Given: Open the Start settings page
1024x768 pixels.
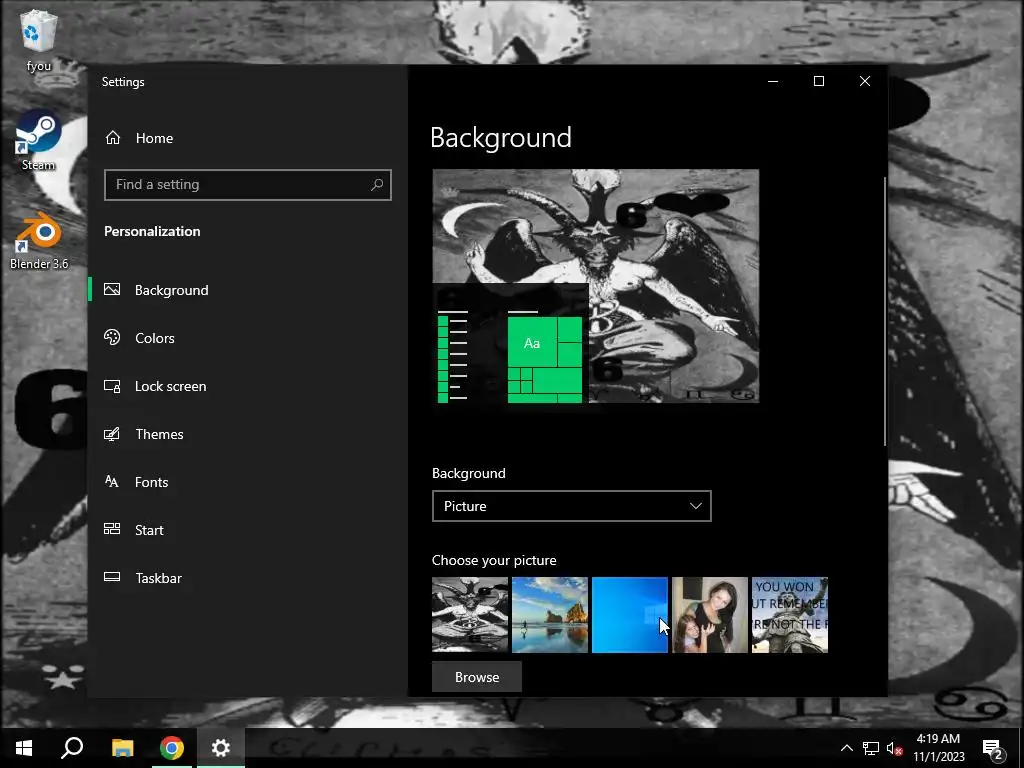Looking at the screenshot, I should (248, 530).
